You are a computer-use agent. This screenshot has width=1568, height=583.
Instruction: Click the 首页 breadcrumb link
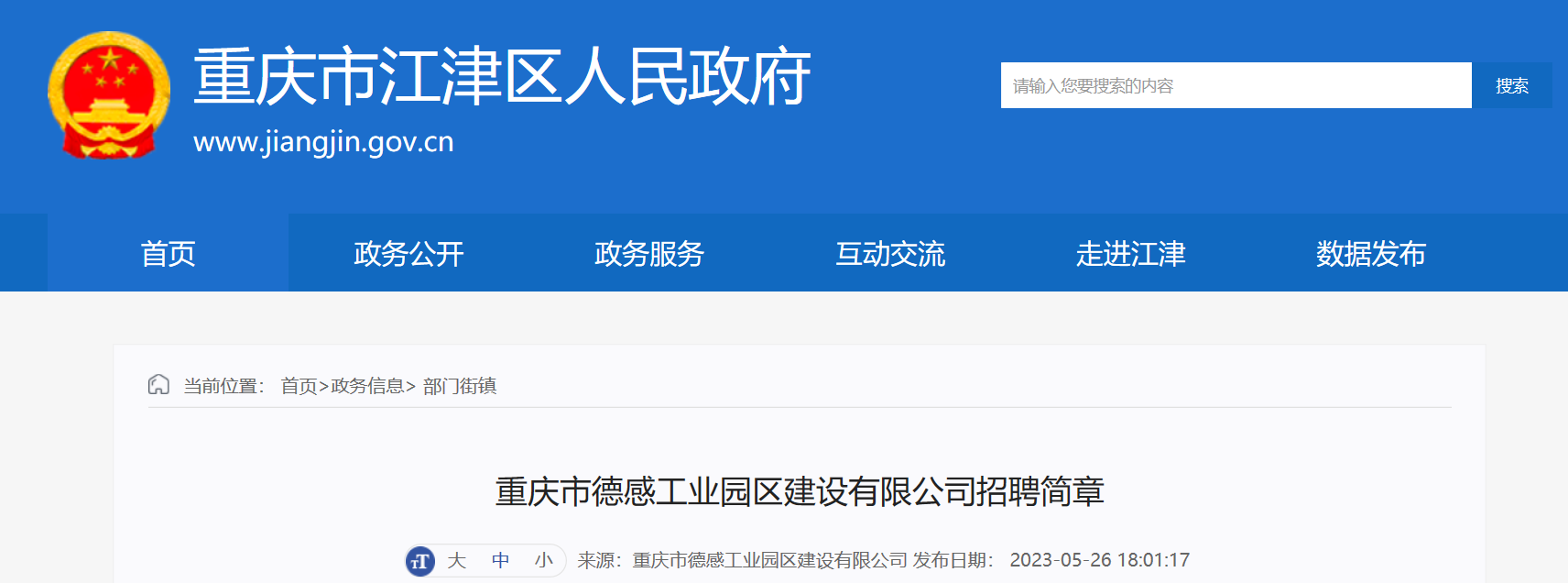(299, 386)
